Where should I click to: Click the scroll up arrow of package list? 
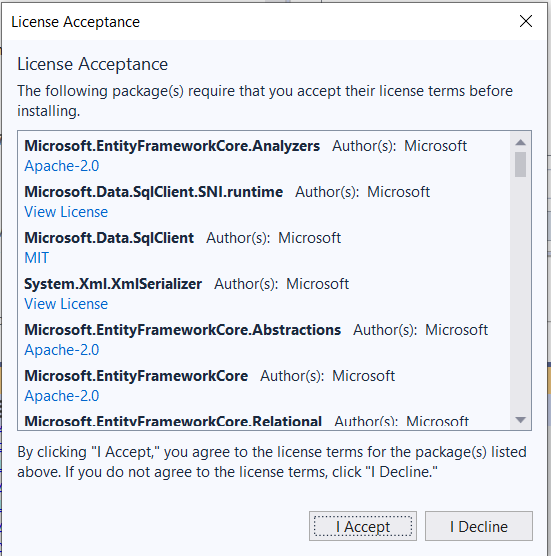pos(521,143)
